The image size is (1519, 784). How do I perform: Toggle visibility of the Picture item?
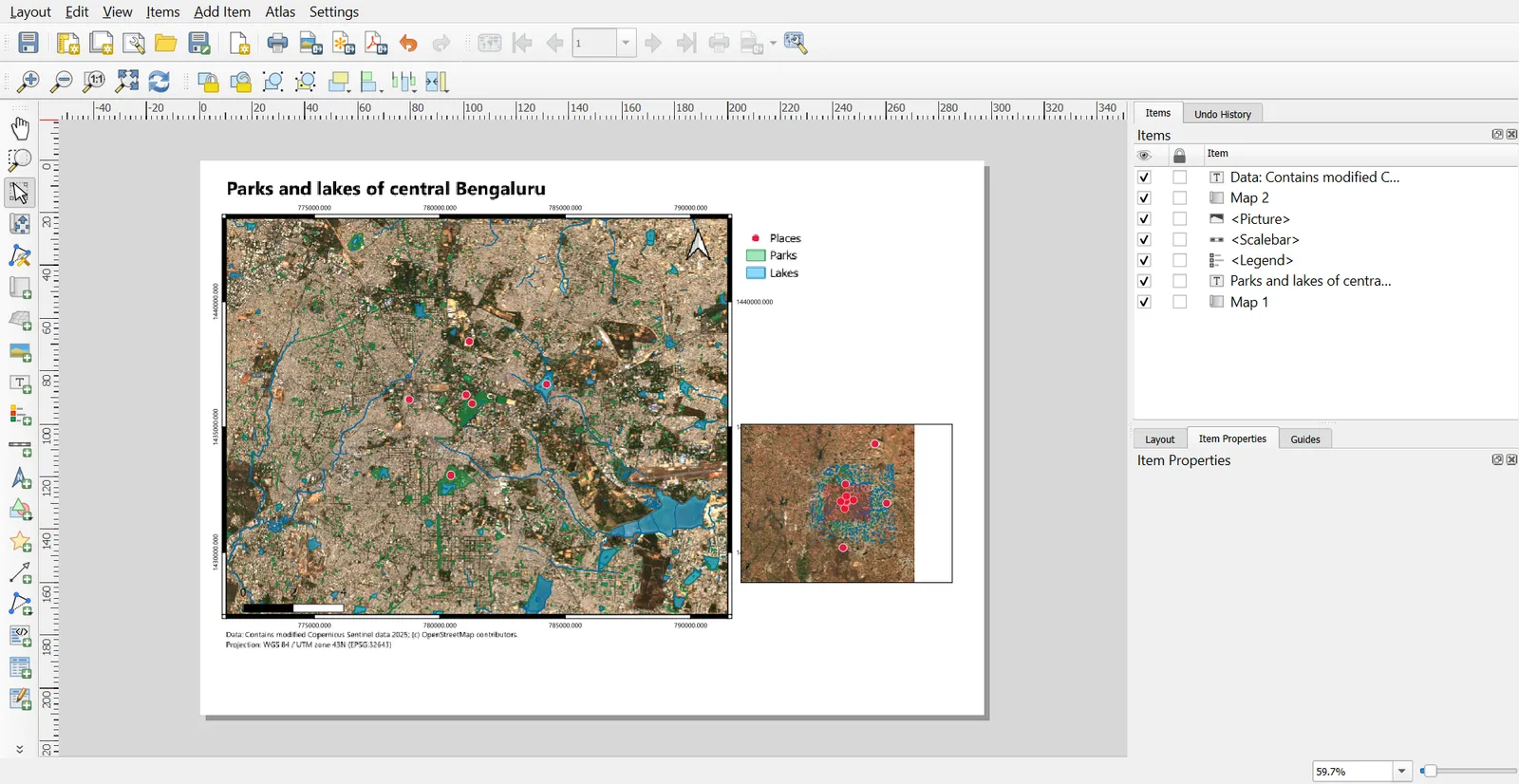1144,218
